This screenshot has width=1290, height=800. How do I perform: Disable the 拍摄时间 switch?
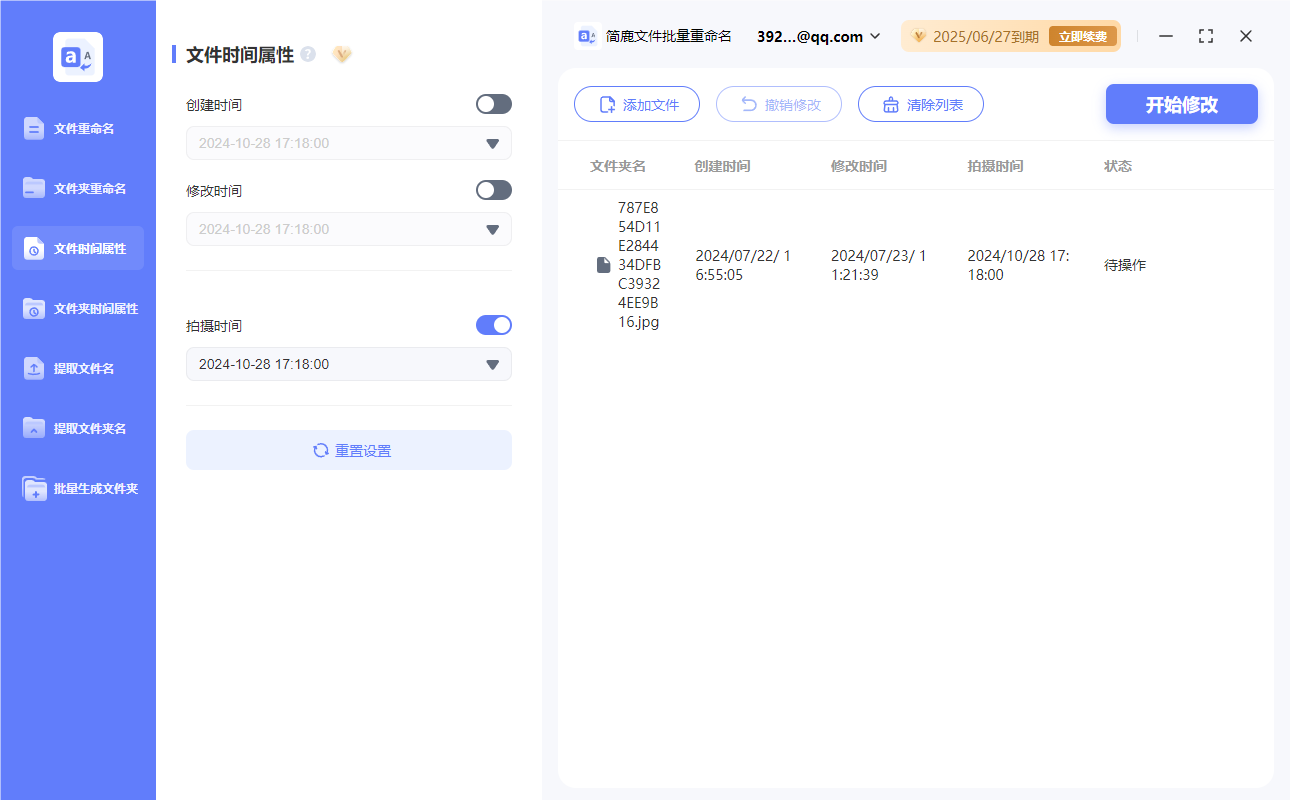pos(493,325)
